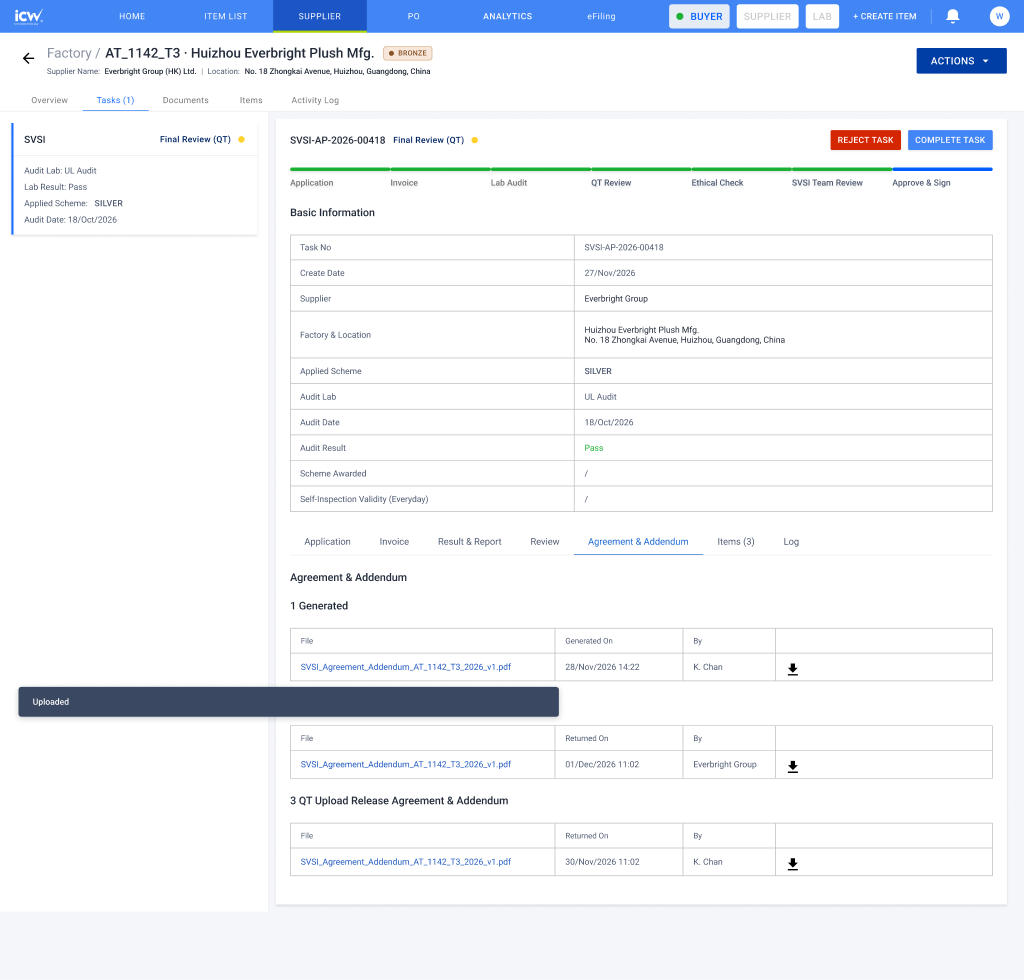1024x980 pixels.
Task: Click the REJECT TASK button
Action: point(865,140)
